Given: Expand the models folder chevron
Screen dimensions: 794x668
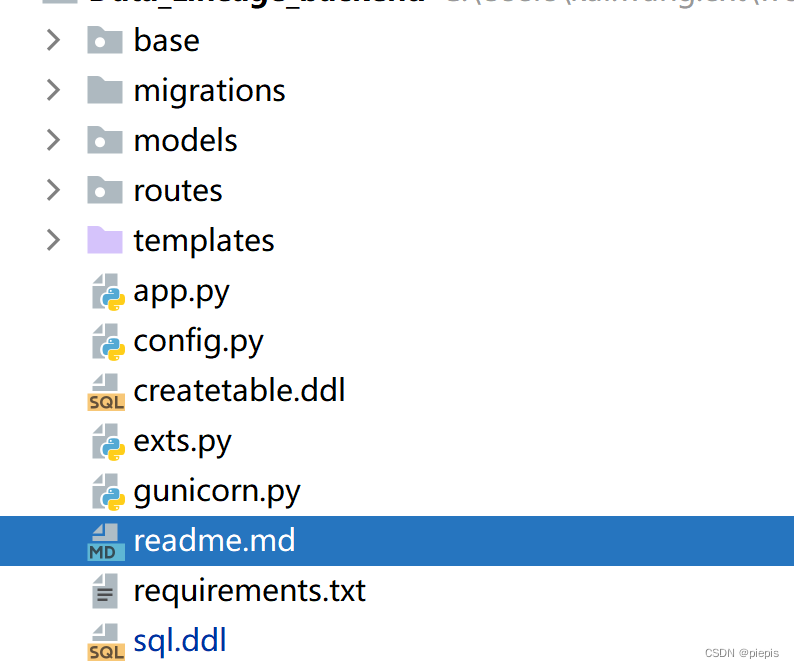Looking at the screenshot, I should 53,140.
